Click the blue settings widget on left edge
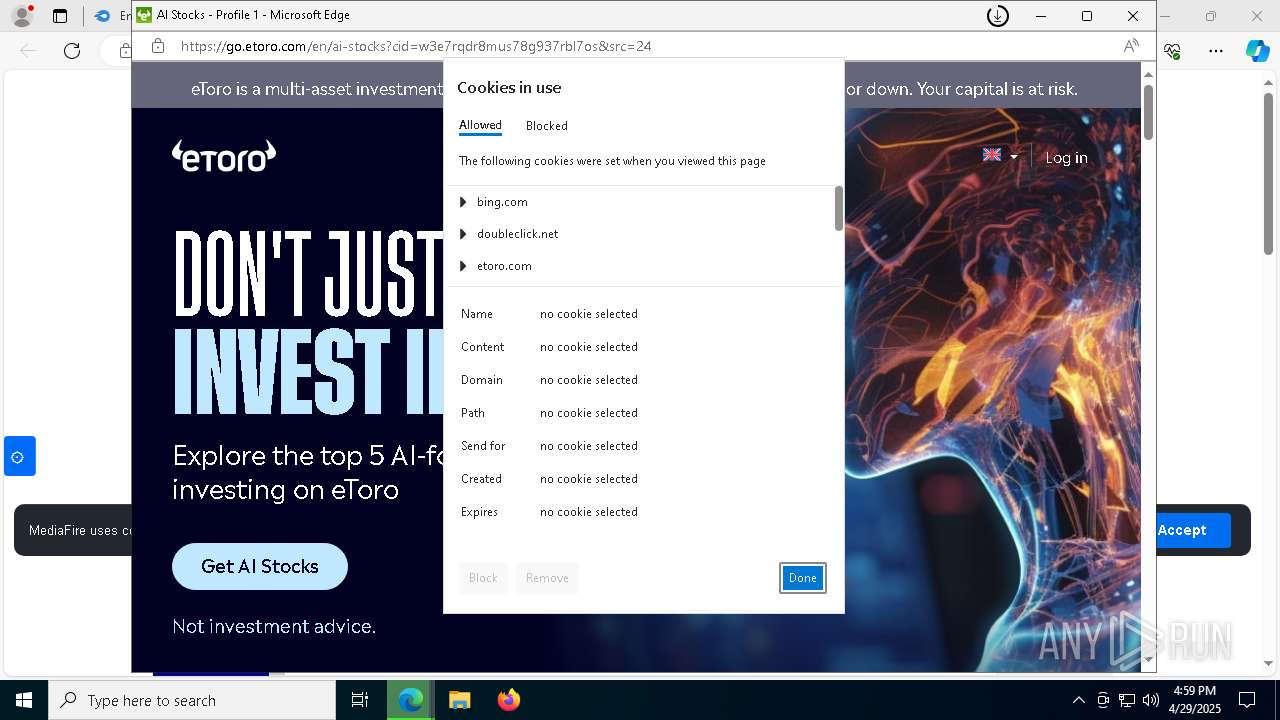Image resolution: width=1280 pixels, height=720 pixels. coord(19,457)
